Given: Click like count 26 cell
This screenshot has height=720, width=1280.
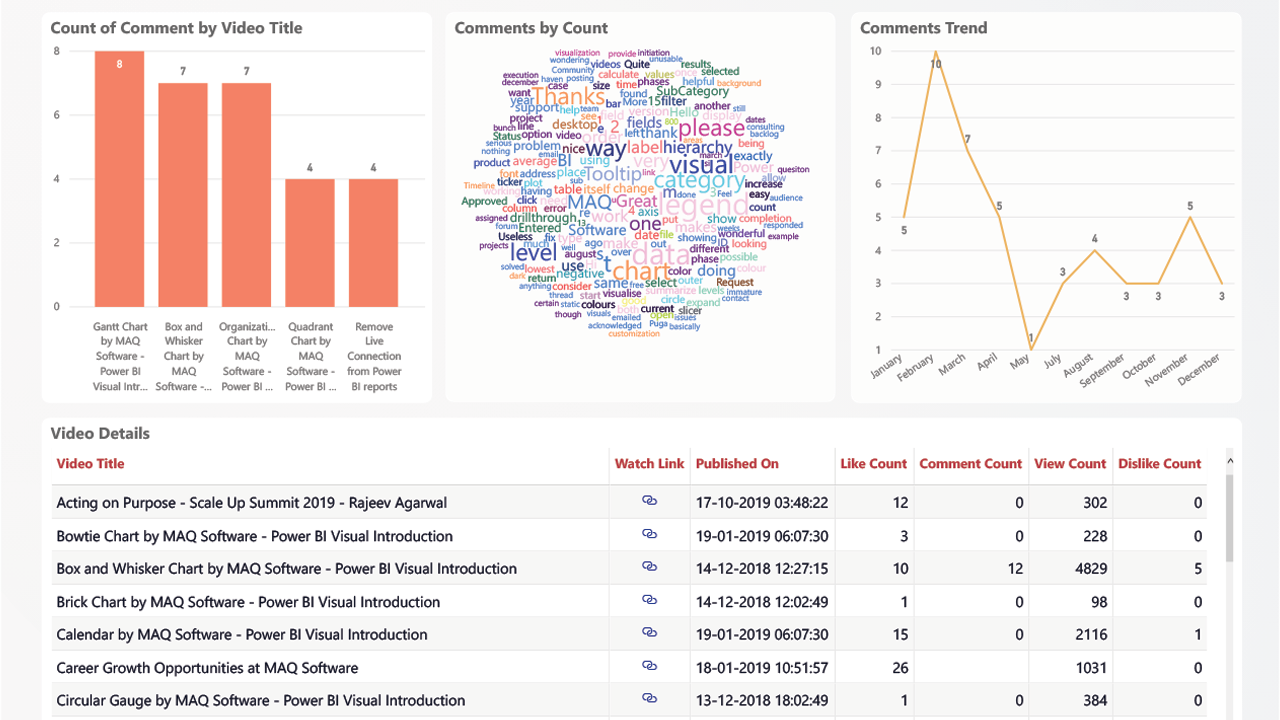Looking at the screenshot, I should point(900,668).
